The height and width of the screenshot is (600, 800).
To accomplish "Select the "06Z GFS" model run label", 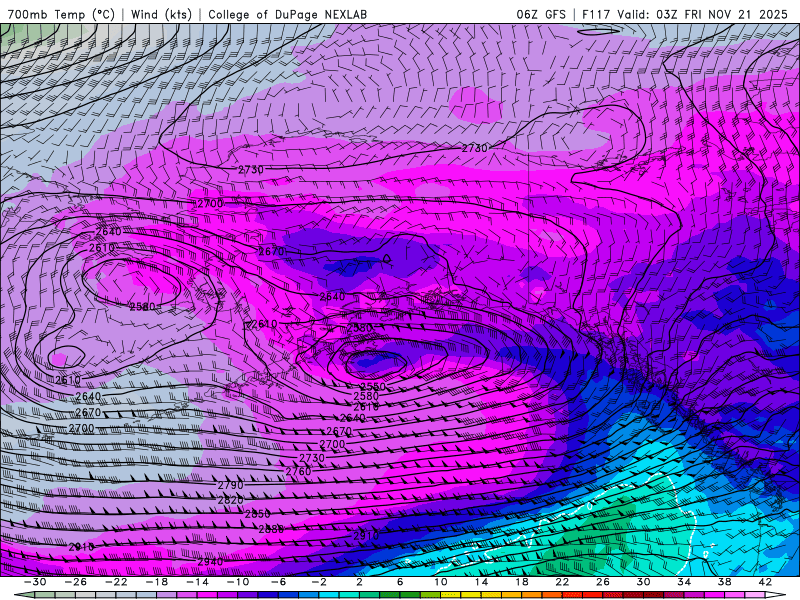I will point(541,14).
